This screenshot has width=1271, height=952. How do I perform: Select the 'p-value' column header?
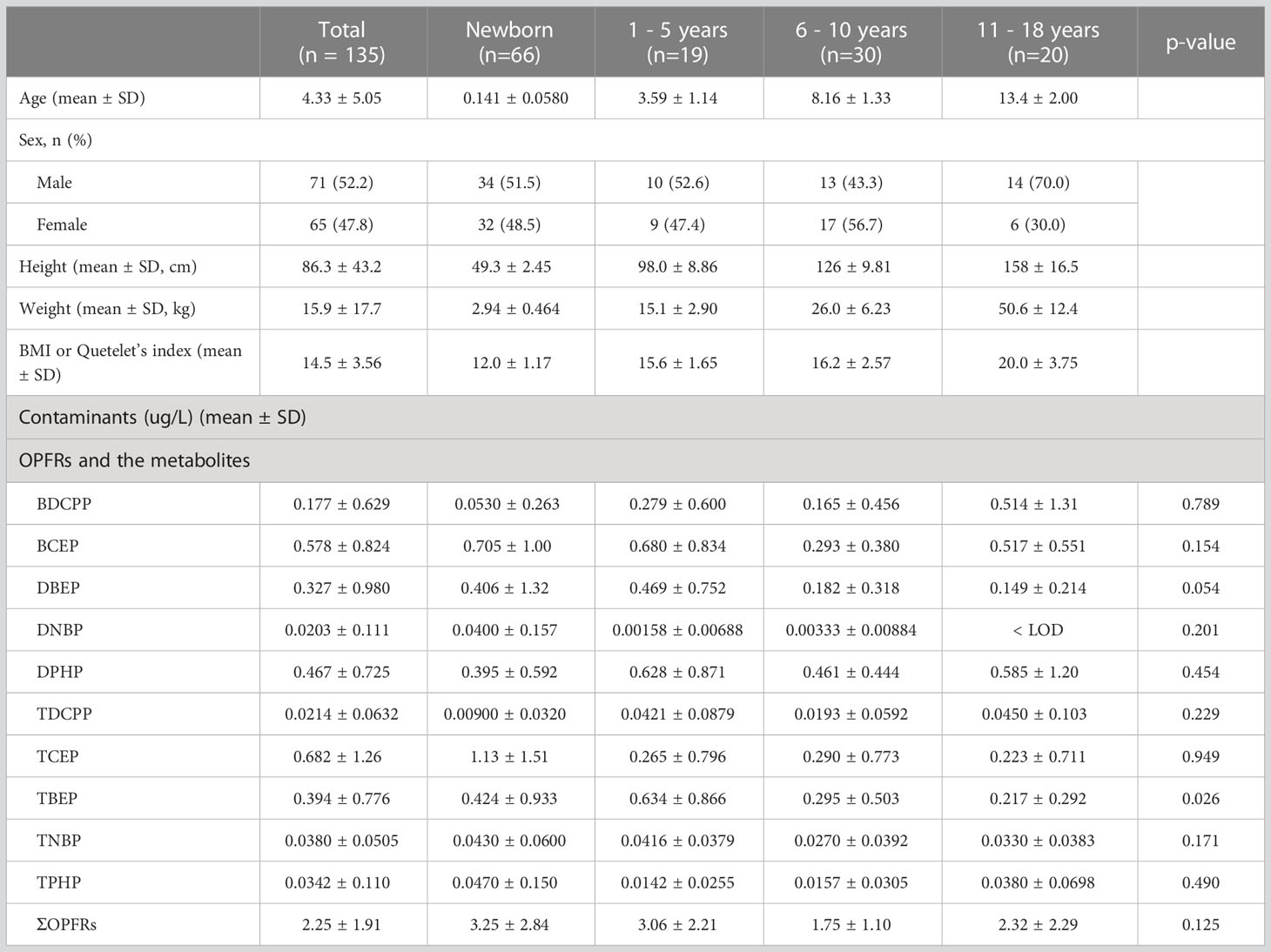click(x=1200, y=42)
